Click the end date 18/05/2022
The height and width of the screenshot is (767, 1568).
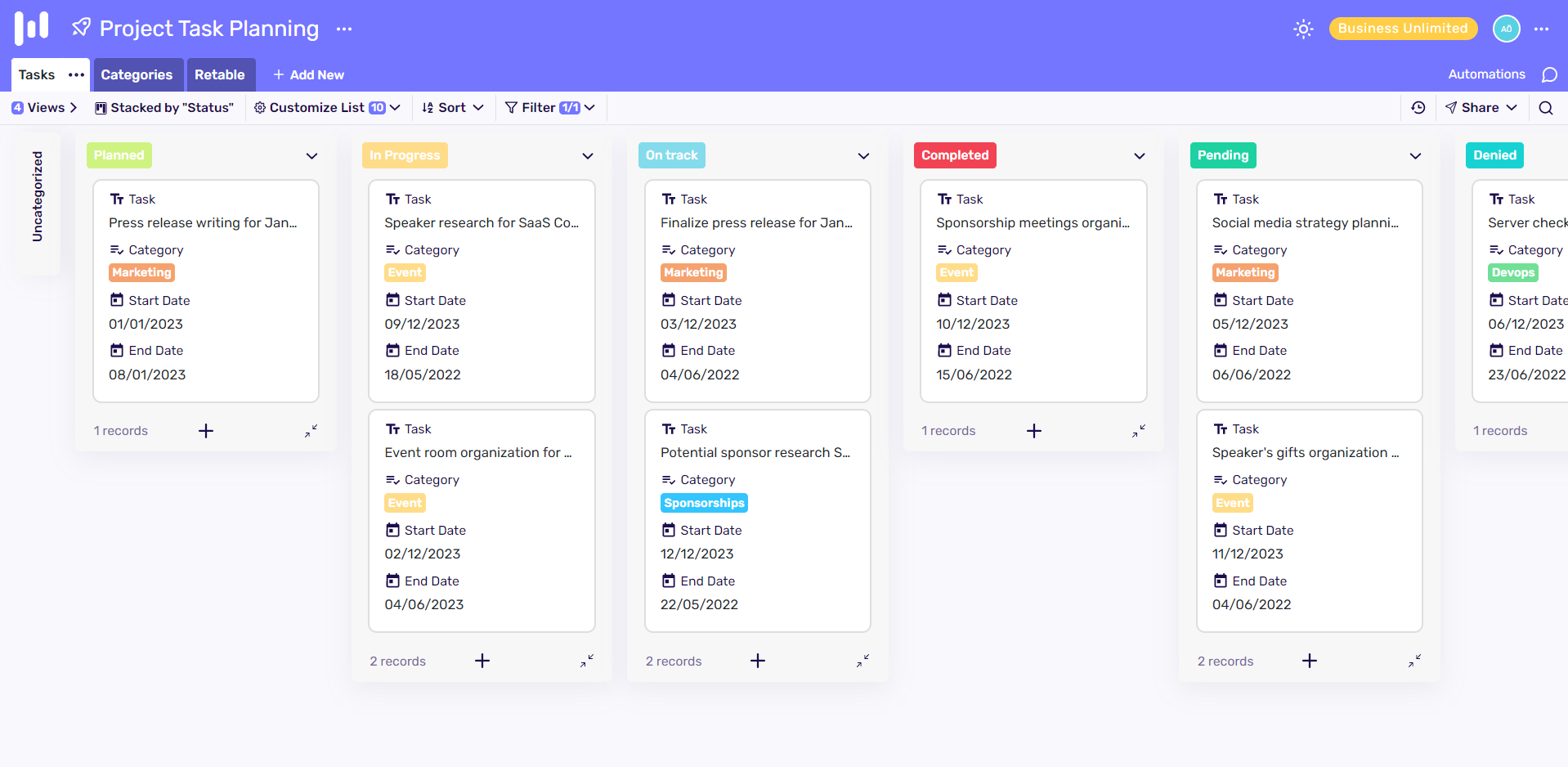[423, 375]
